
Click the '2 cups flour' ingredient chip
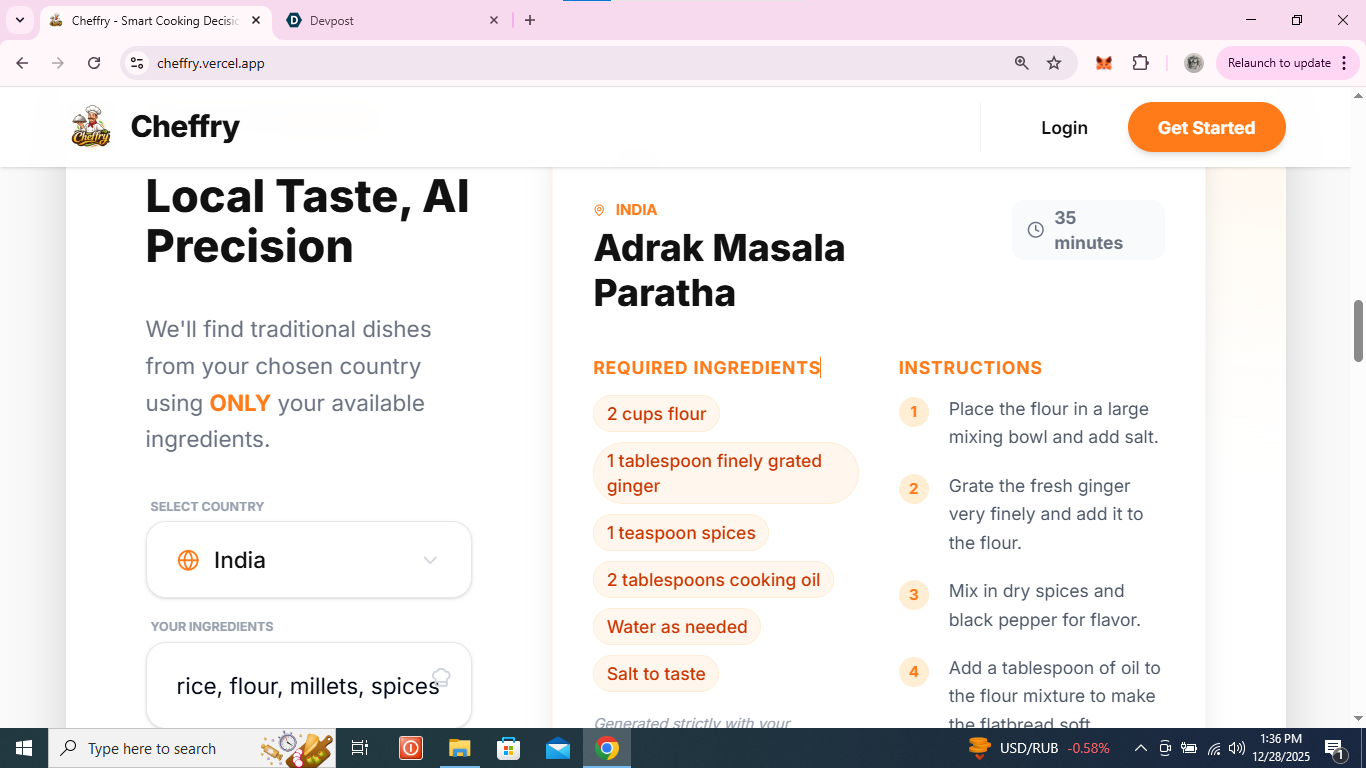pyautogui.click(x=656, y=414)
